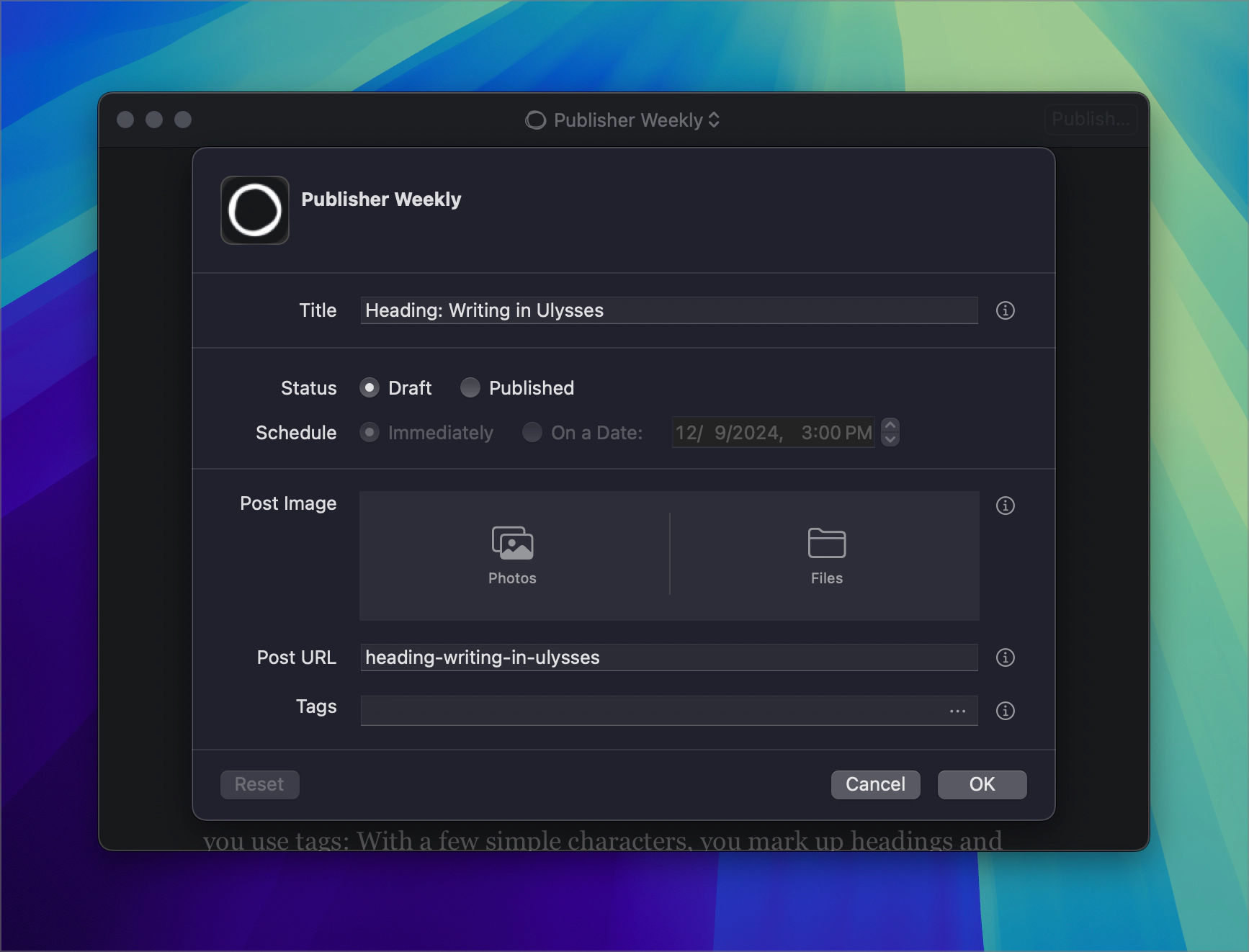This screenshot has width=1249, height=952.
Task: Choose the Immediately schedule option
Action: click(370, 433)
